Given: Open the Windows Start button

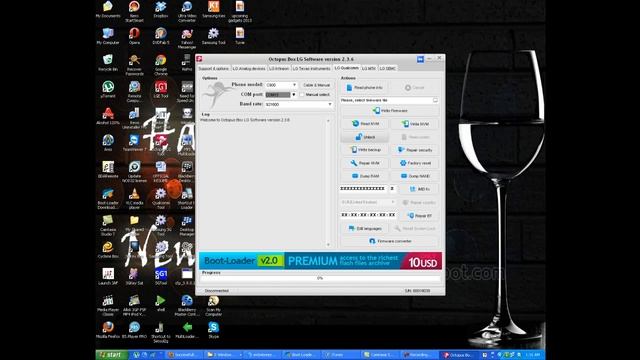Looking at the screenshot, I should (111, 355).
